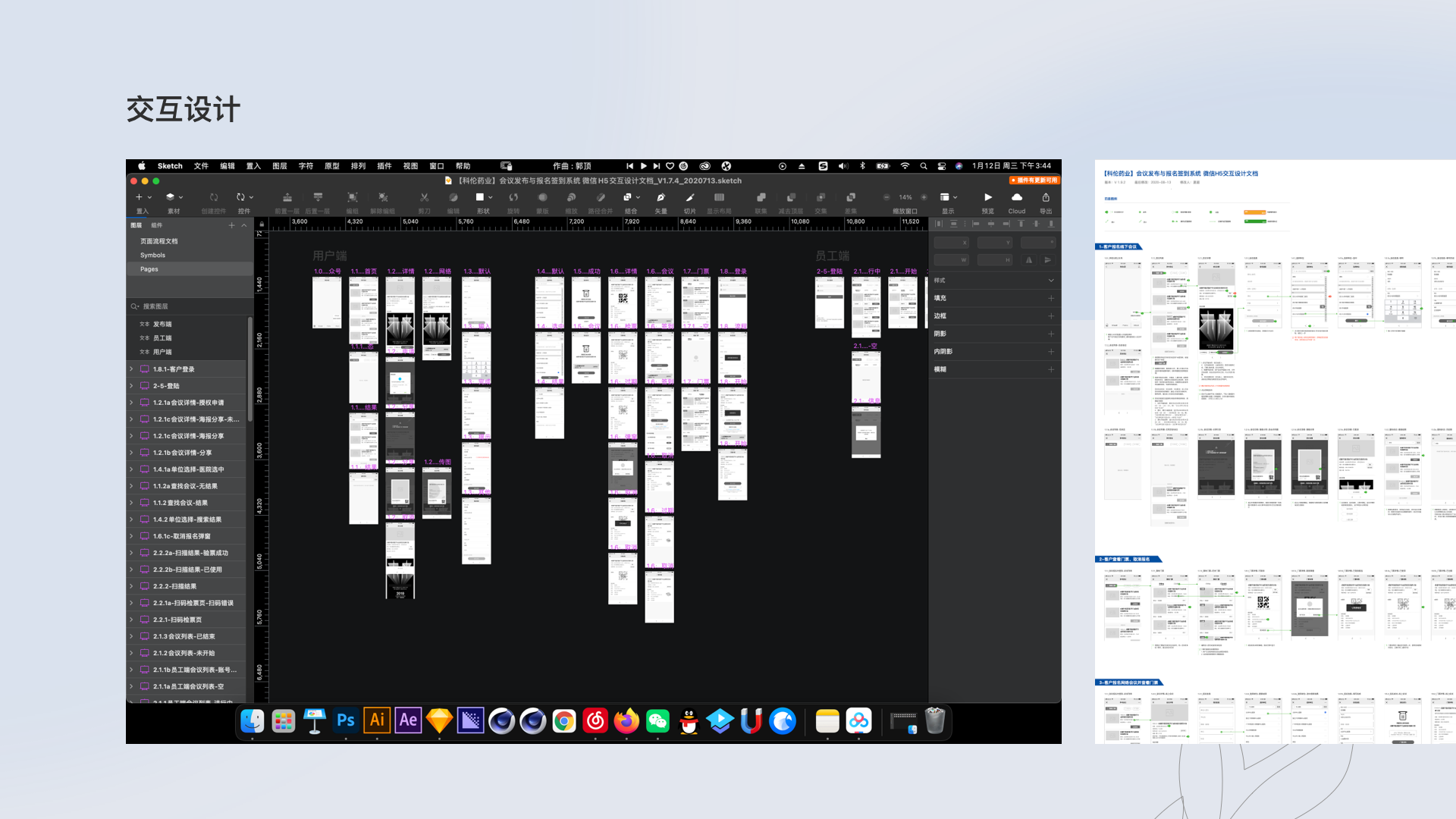Image resolution: width=1456 pixels, height=819 pixels.
Task: Open the 文件 menu
Action: (201, 166)
